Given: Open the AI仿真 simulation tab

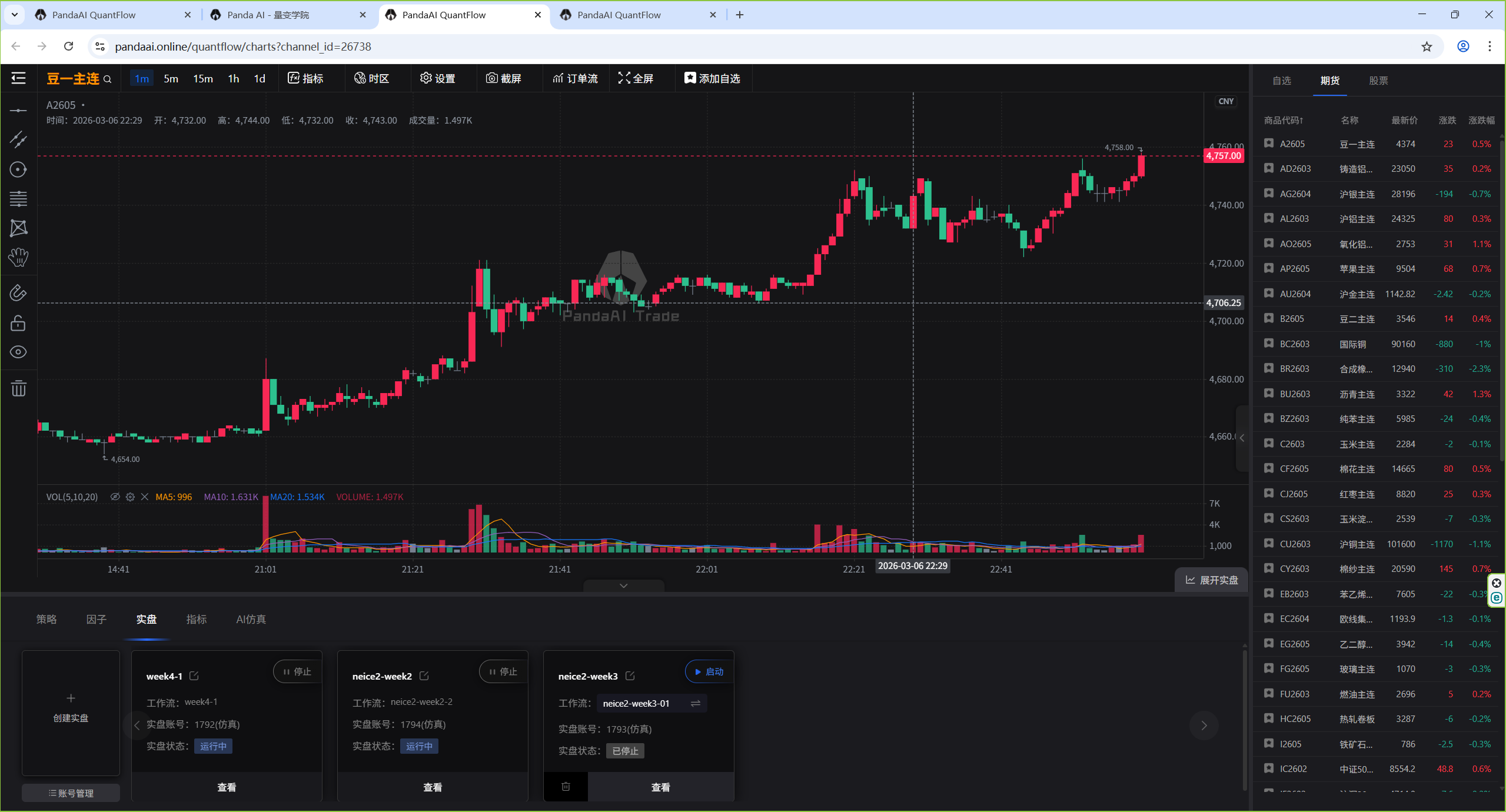Looking at the screenshot, I should [x=251, y=620].
